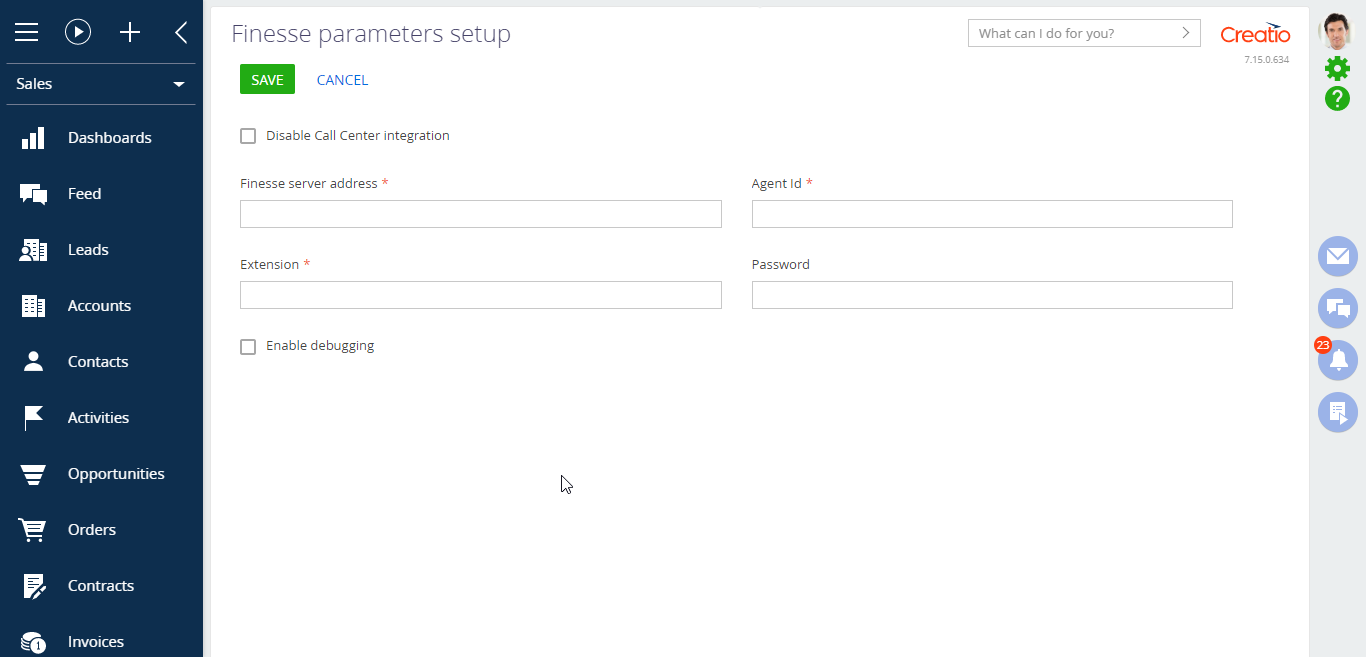Image resolution: width=1366 pixels, height=657 pixels.
Task: Open the system designer gear icon
Action: 1337,68
